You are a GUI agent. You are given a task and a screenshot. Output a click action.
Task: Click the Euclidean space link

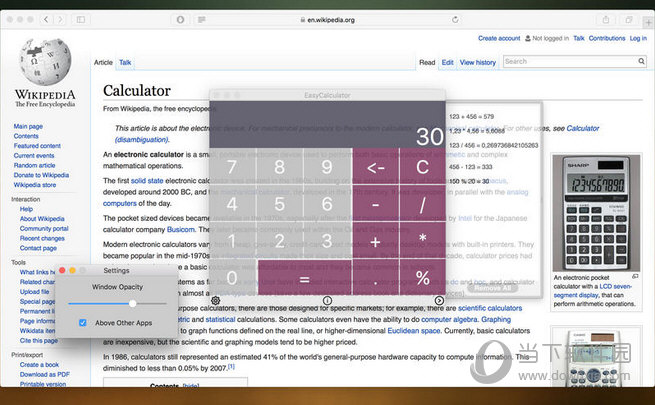click(x=414, y=331)
